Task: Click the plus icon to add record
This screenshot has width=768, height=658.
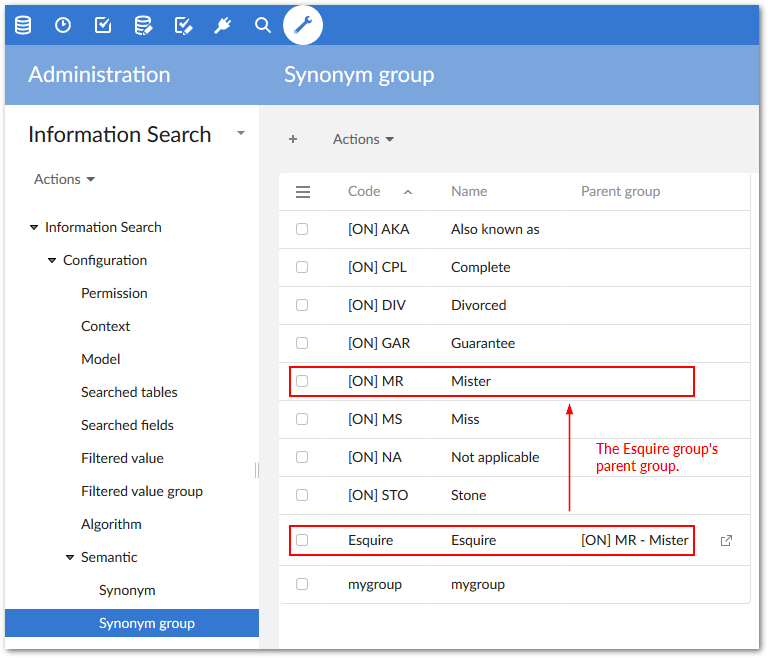Action: (x=293, y=139)
